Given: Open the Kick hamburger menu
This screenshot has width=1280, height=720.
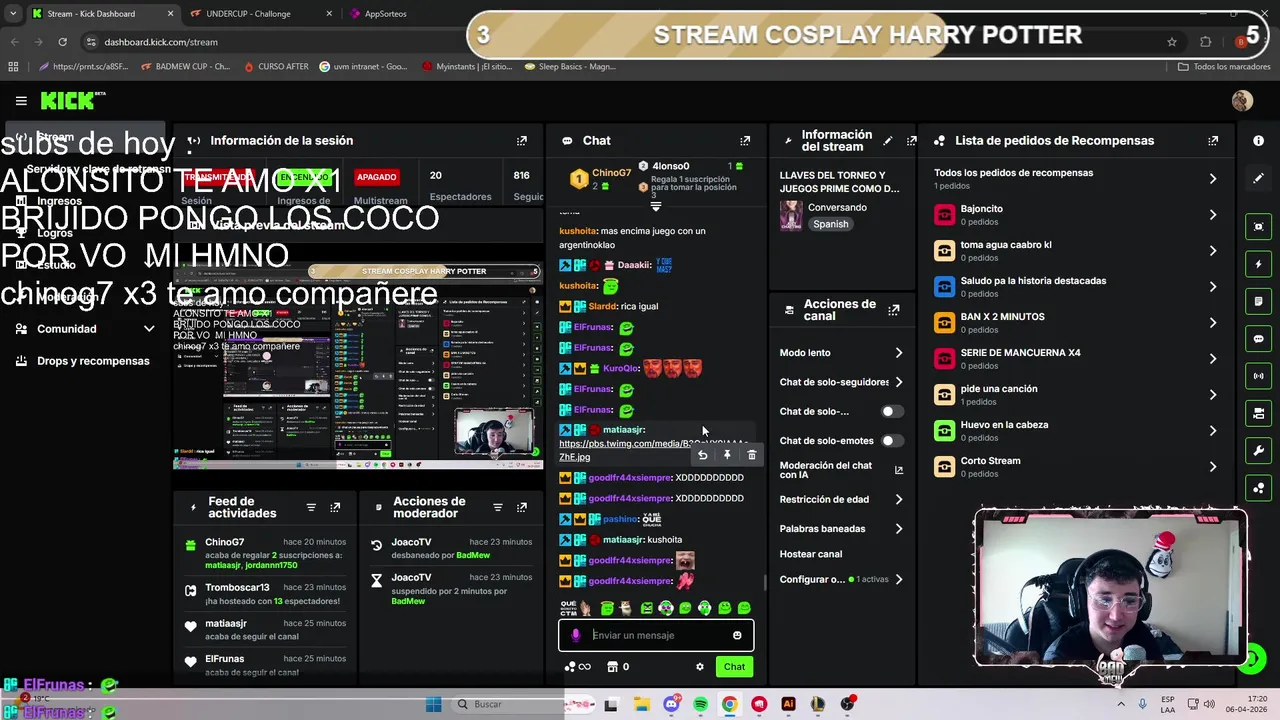Looking at the screenshot, I should pyautogui.click(x=21, y=101).
